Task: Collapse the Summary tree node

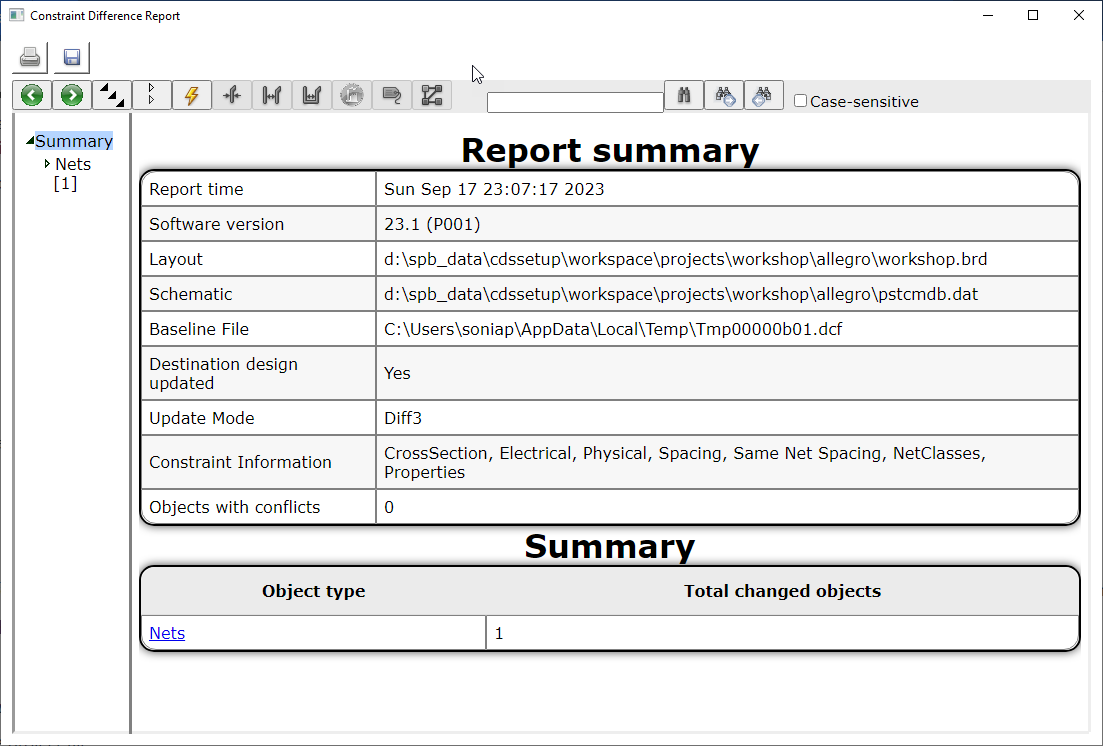Action: [x=30, y=141]
